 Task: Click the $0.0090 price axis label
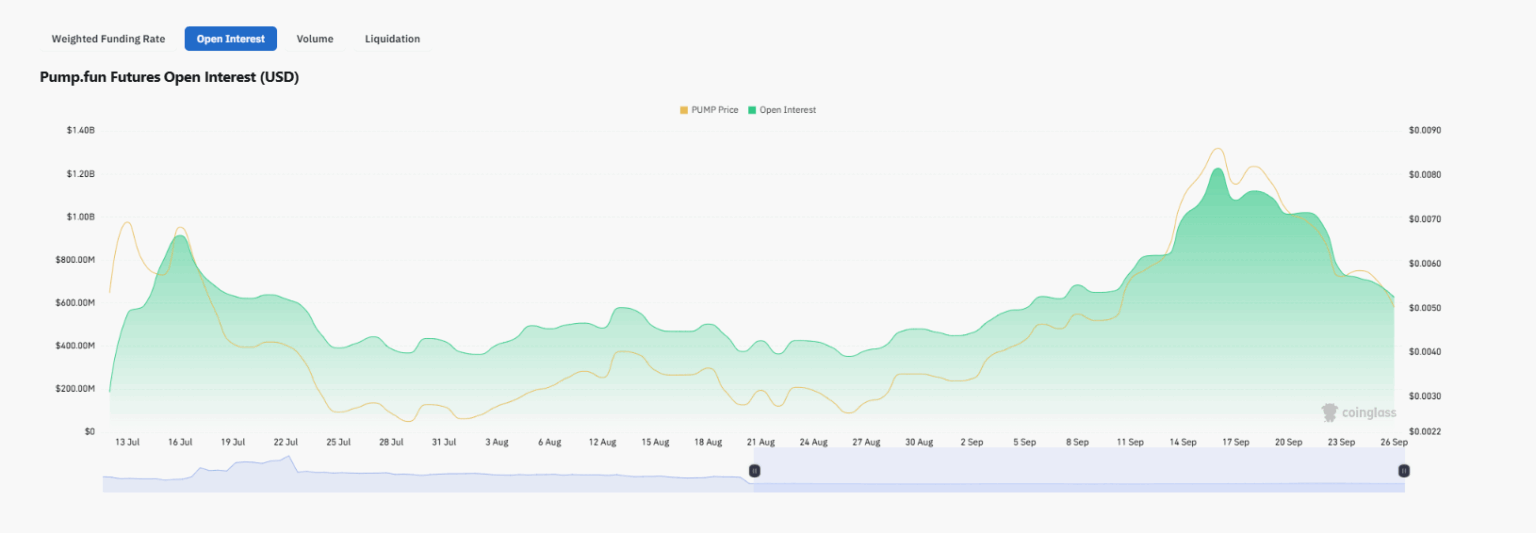[x=1424, y=131]
